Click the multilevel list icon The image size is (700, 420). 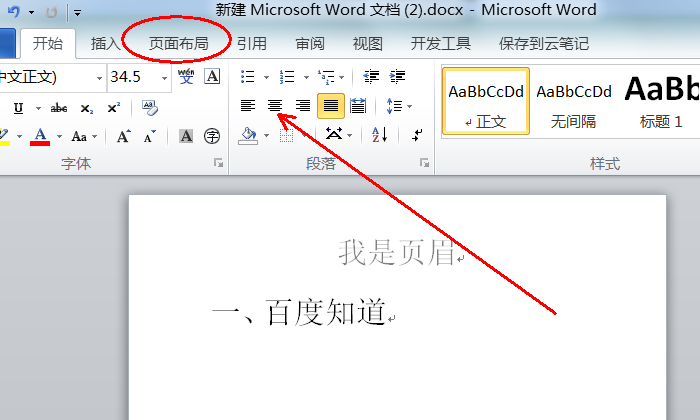[x=326, y=77]
